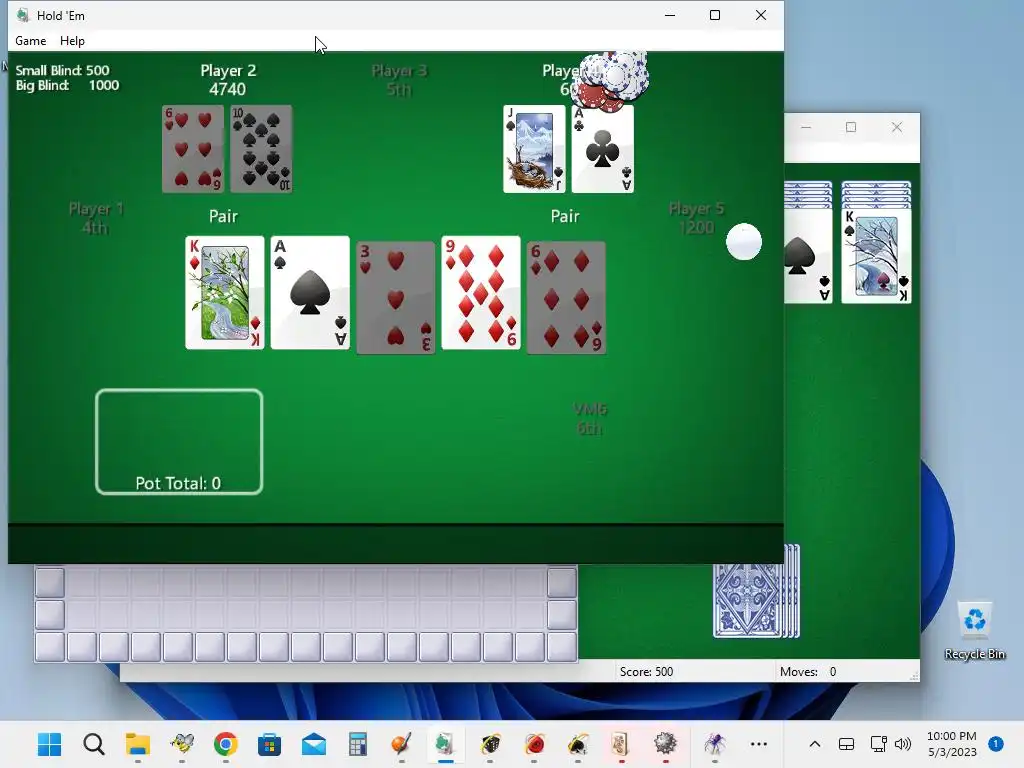The height and width of the screenshot is (768, 1024).
Task: Maximize the Hold 'Em window
Action: [x=715, y=15]
